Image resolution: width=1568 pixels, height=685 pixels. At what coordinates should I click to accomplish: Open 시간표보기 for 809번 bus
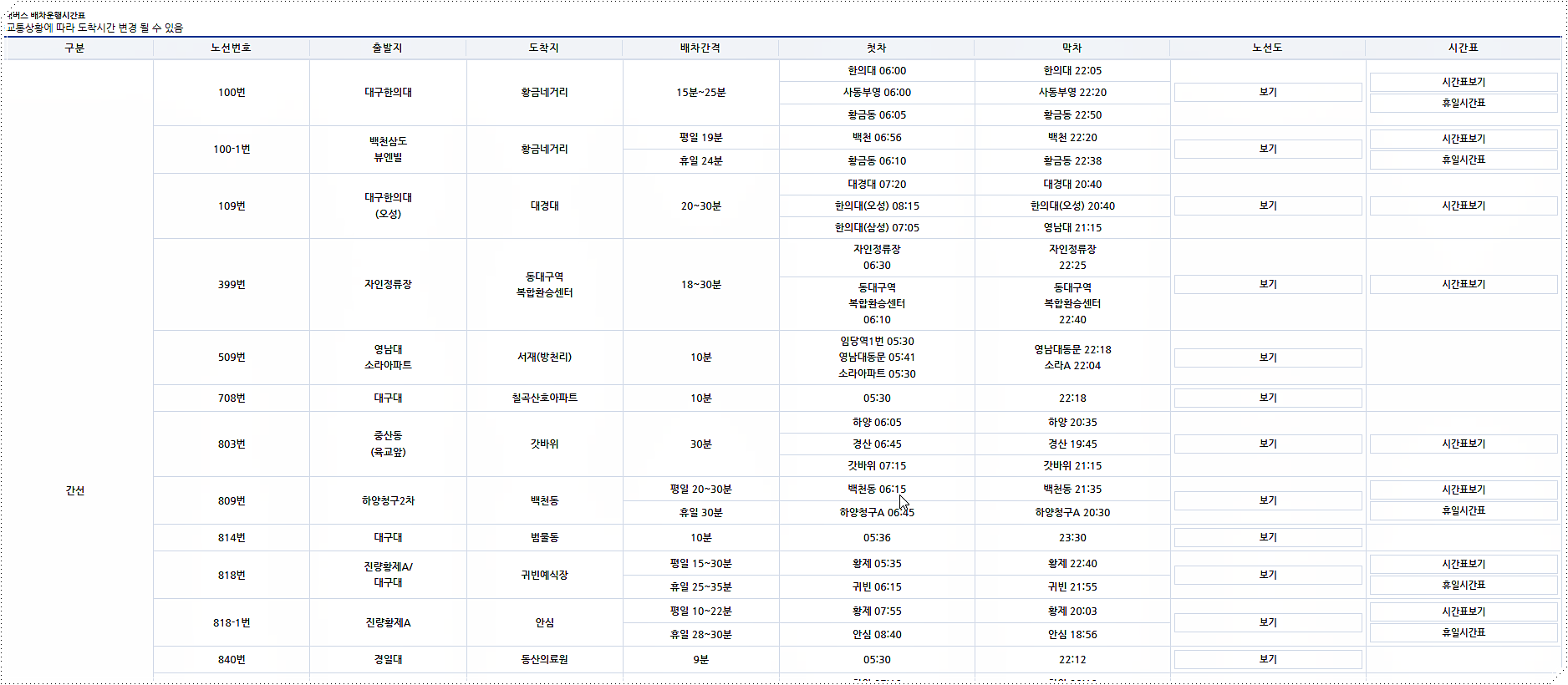coord(1464,490)
